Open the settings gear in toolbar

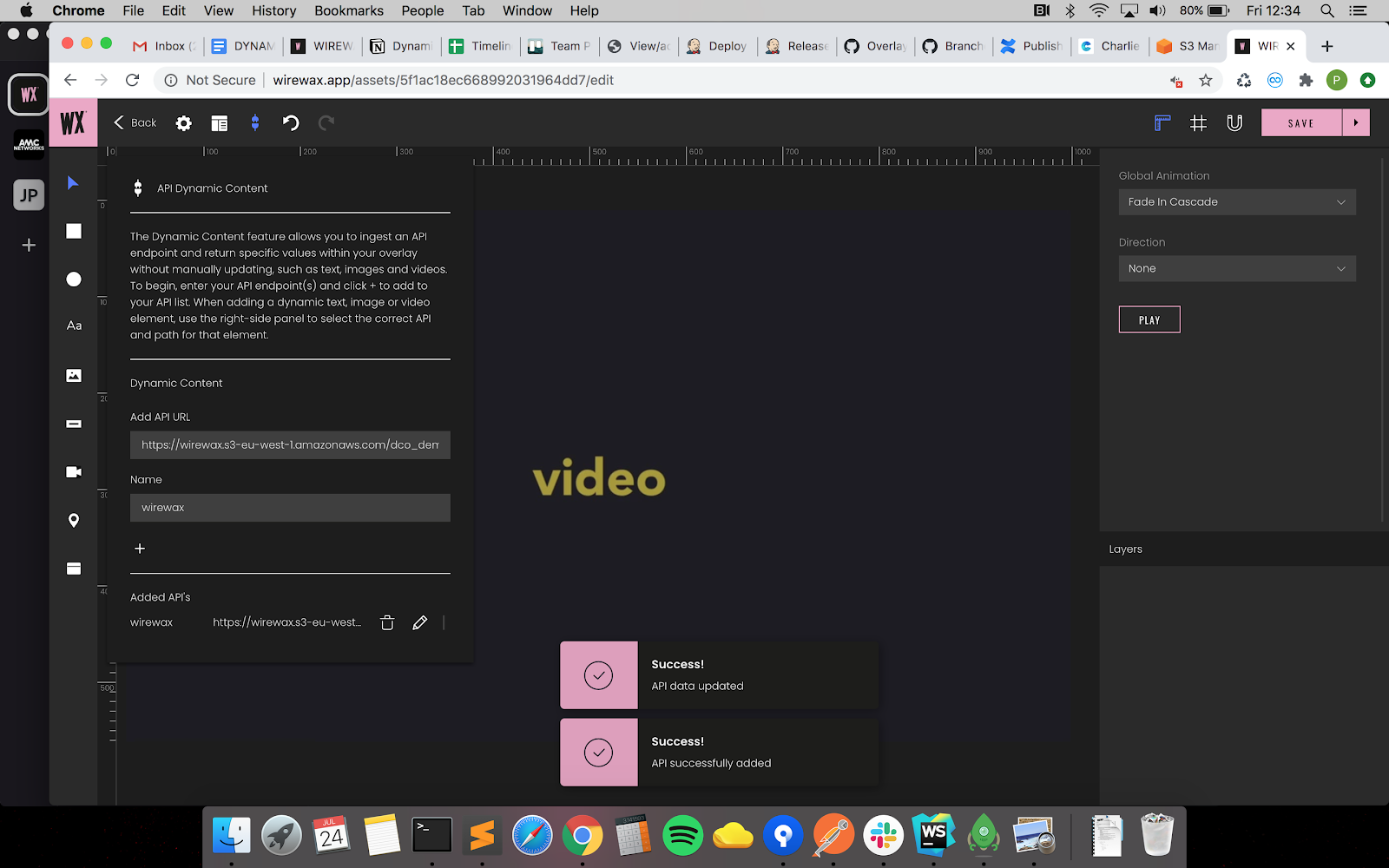click(183, 123)
